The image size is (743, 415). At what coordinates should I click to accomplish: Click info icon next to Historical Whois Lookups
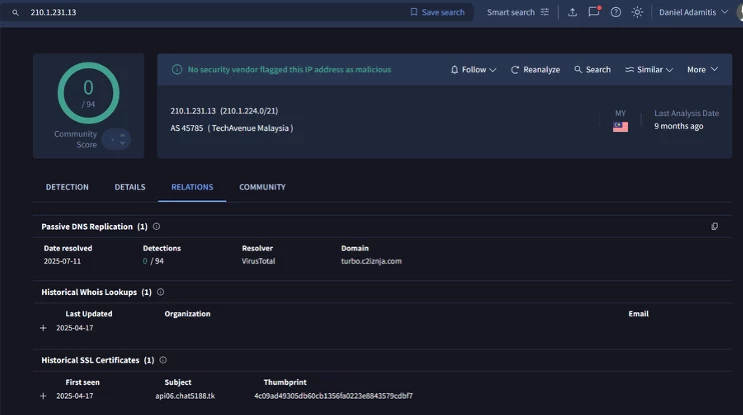[x=161, y=292]
